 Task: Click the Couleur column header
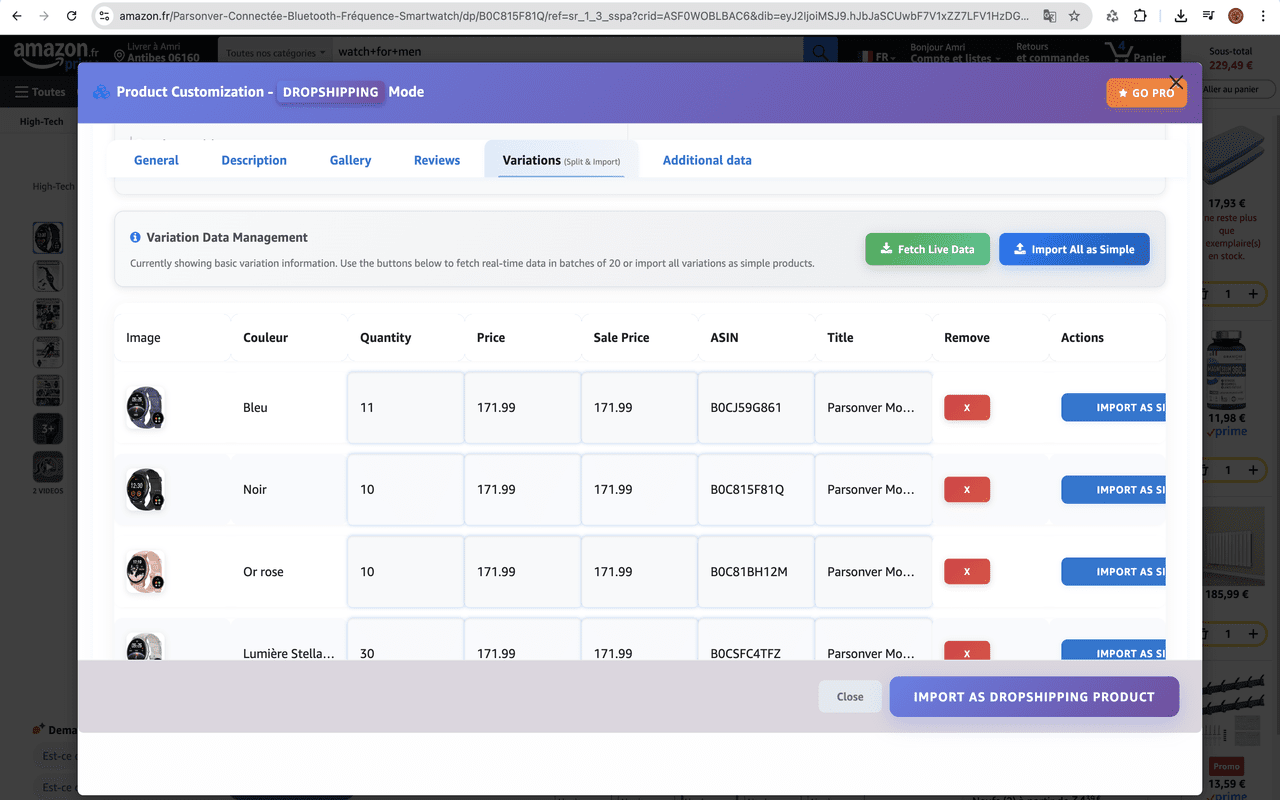266,338
